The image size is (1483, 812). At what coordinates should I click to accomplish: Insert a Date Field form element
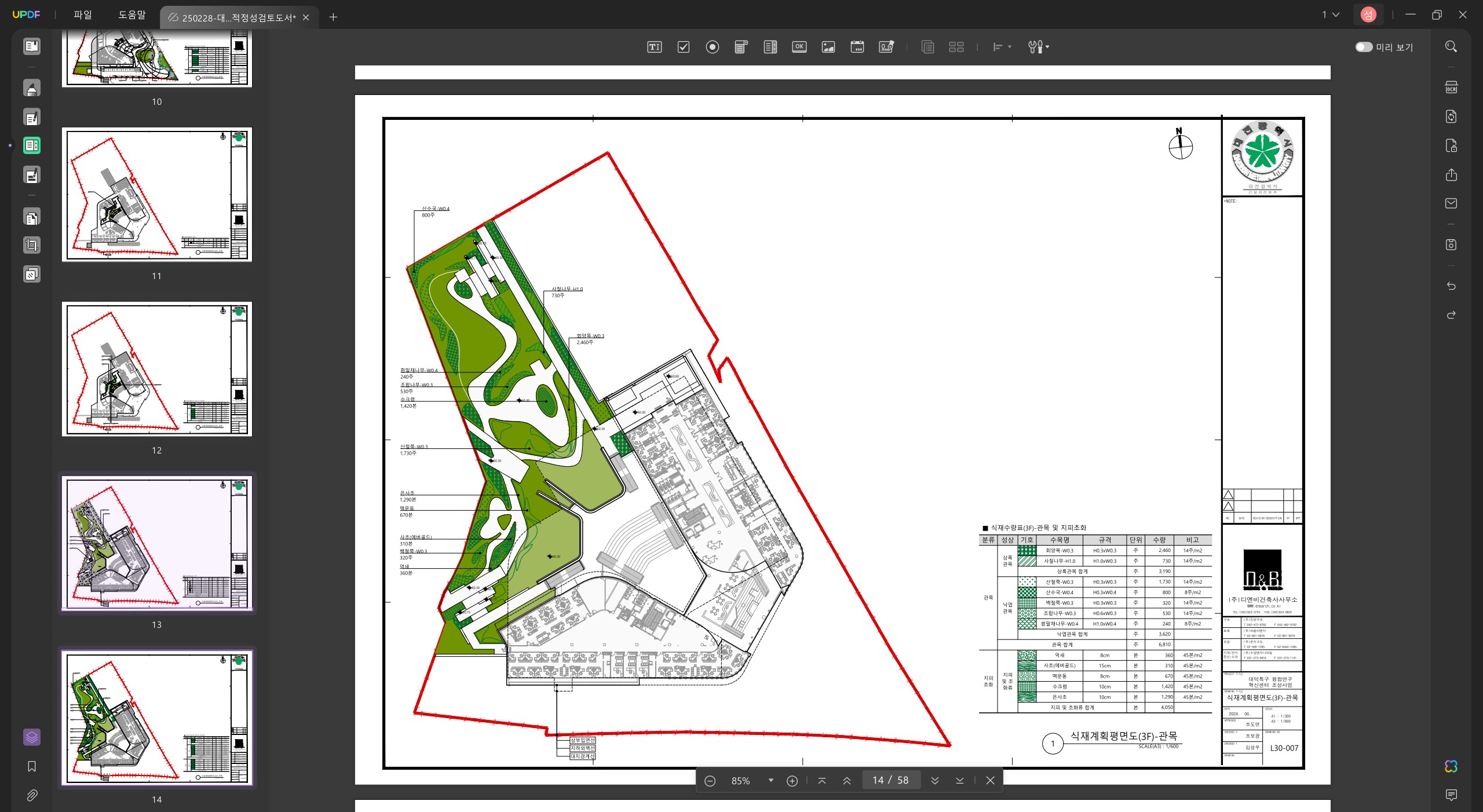click(x=857, y=47)
